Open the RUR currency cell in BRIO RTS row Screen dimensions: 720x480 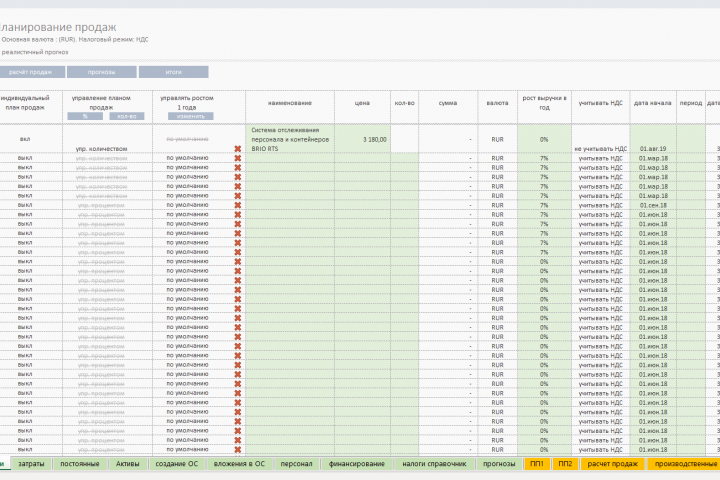(x=497, y=139)
